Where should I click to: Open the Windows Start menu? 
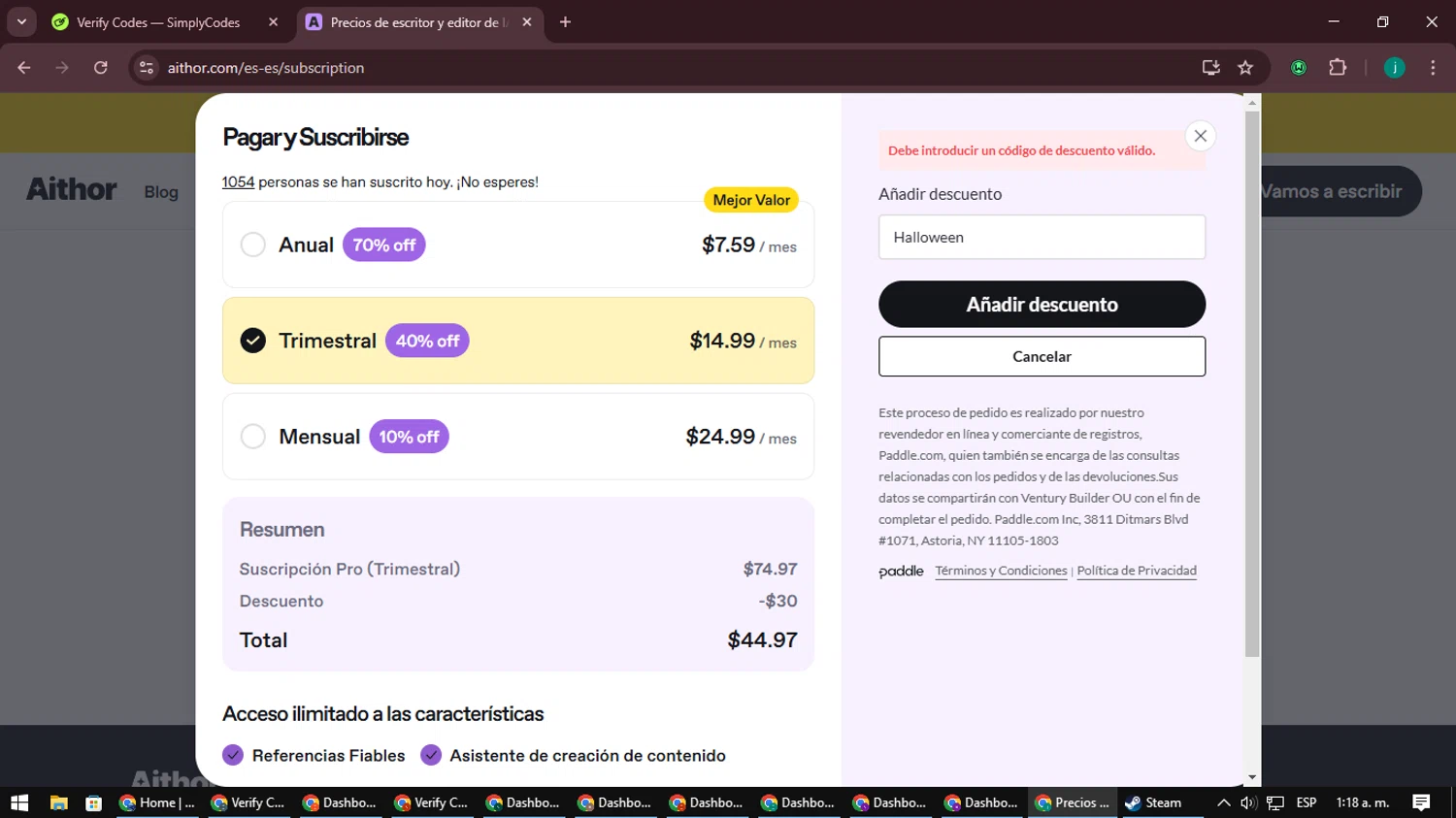click(19, 802)
